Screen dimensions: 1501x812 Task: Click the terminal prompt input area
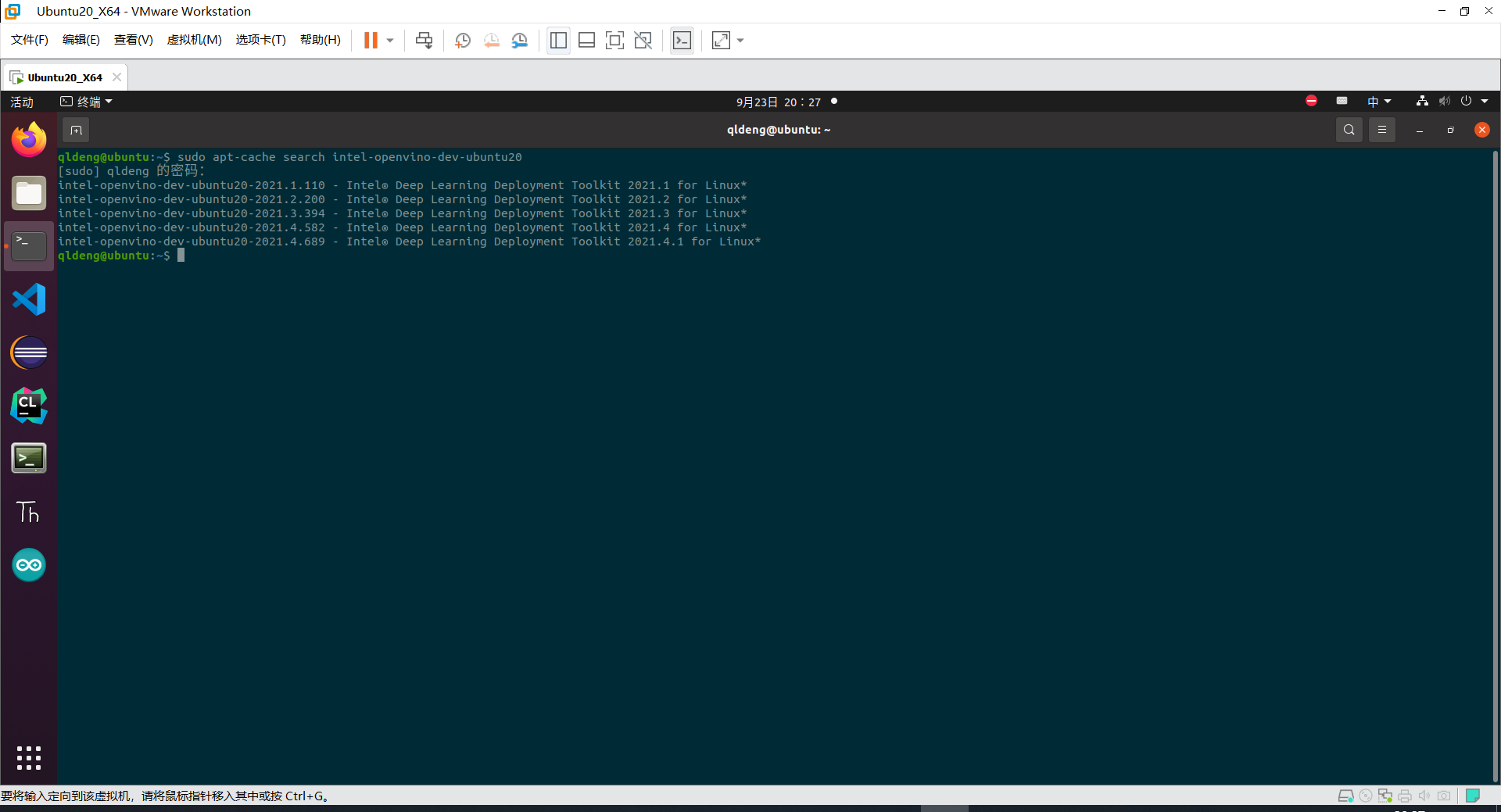tap(181, 256)
